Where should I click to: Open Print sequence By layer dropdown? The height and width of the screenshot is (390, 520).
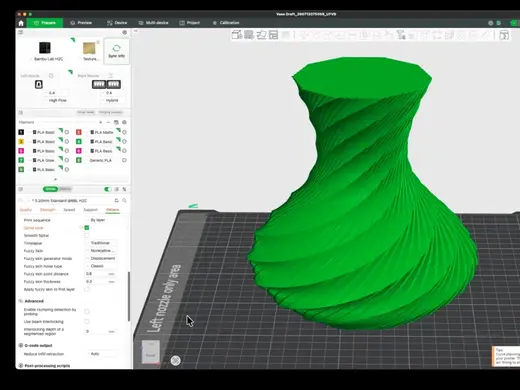click(101, 220)
